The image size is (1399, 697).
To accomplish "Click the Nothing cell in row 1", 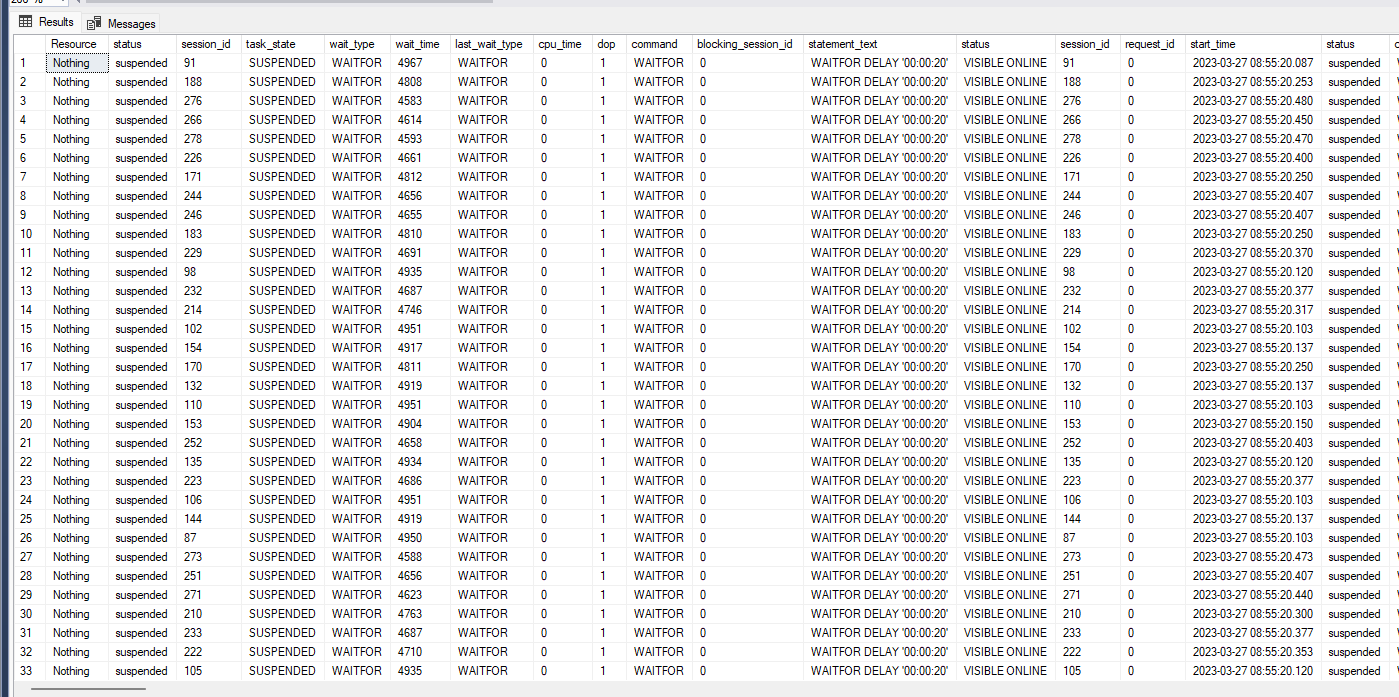I will 77,63.
